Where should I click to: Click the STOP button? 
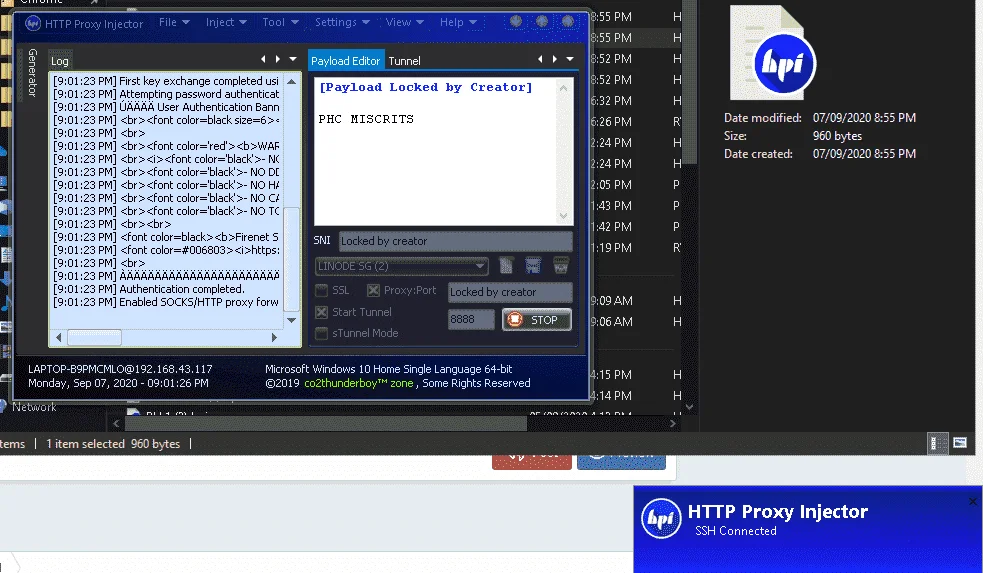(x=537, y=320)
